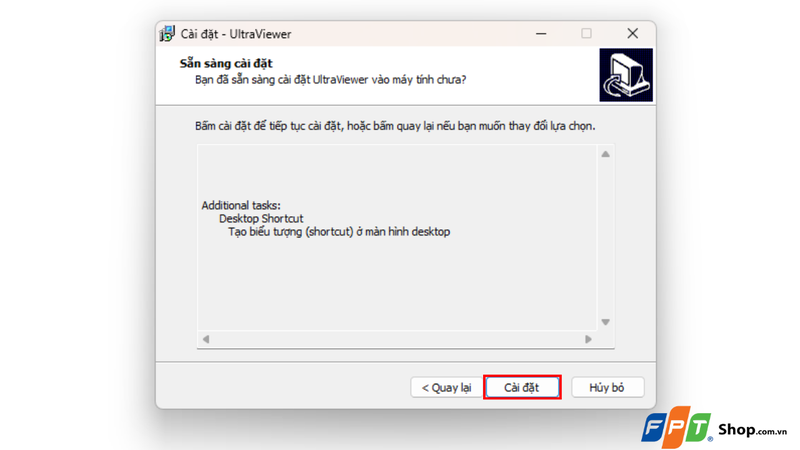The height and width of the screenshot is (450, 800).
Task: Cancel setup with Hủy bỏ button
Action: tap(607, 387)
